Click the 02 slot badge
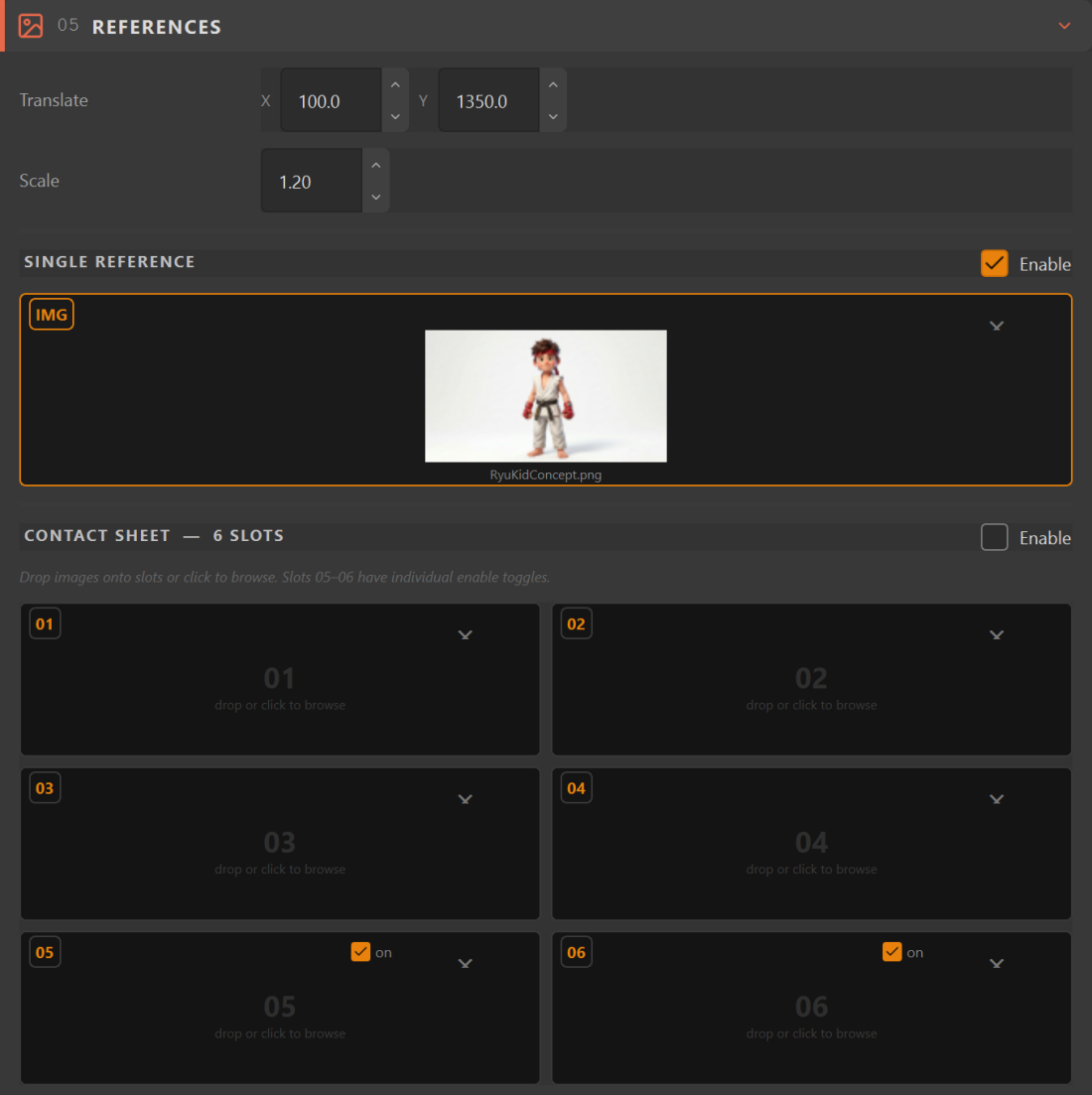Screen dimensions: 1092x1095 [x=576, y=623]
